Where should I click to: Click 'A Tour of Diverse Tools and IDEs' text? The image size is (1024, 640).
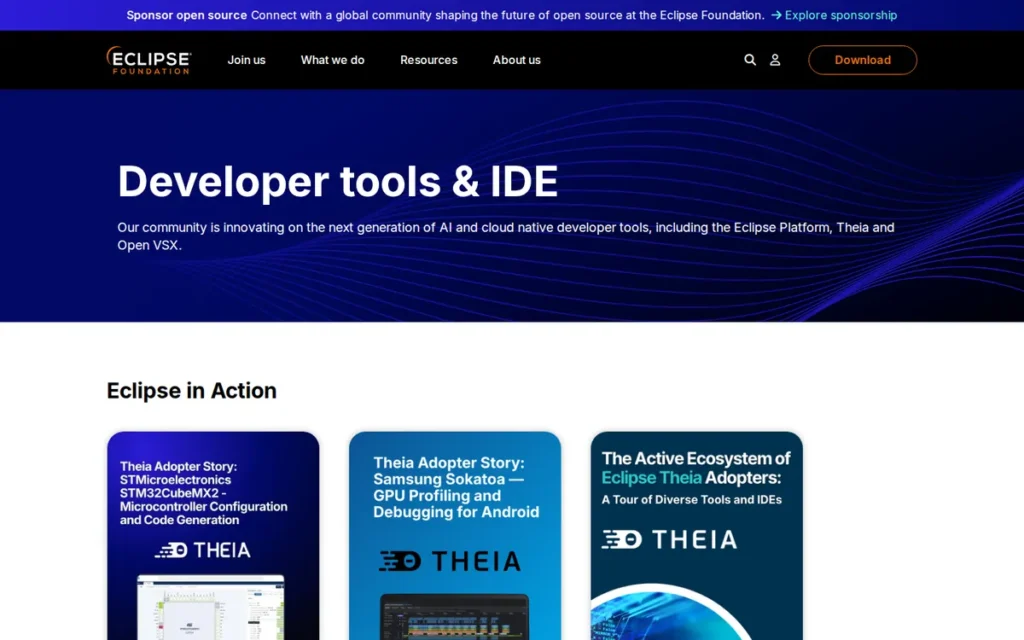point(692,500)
